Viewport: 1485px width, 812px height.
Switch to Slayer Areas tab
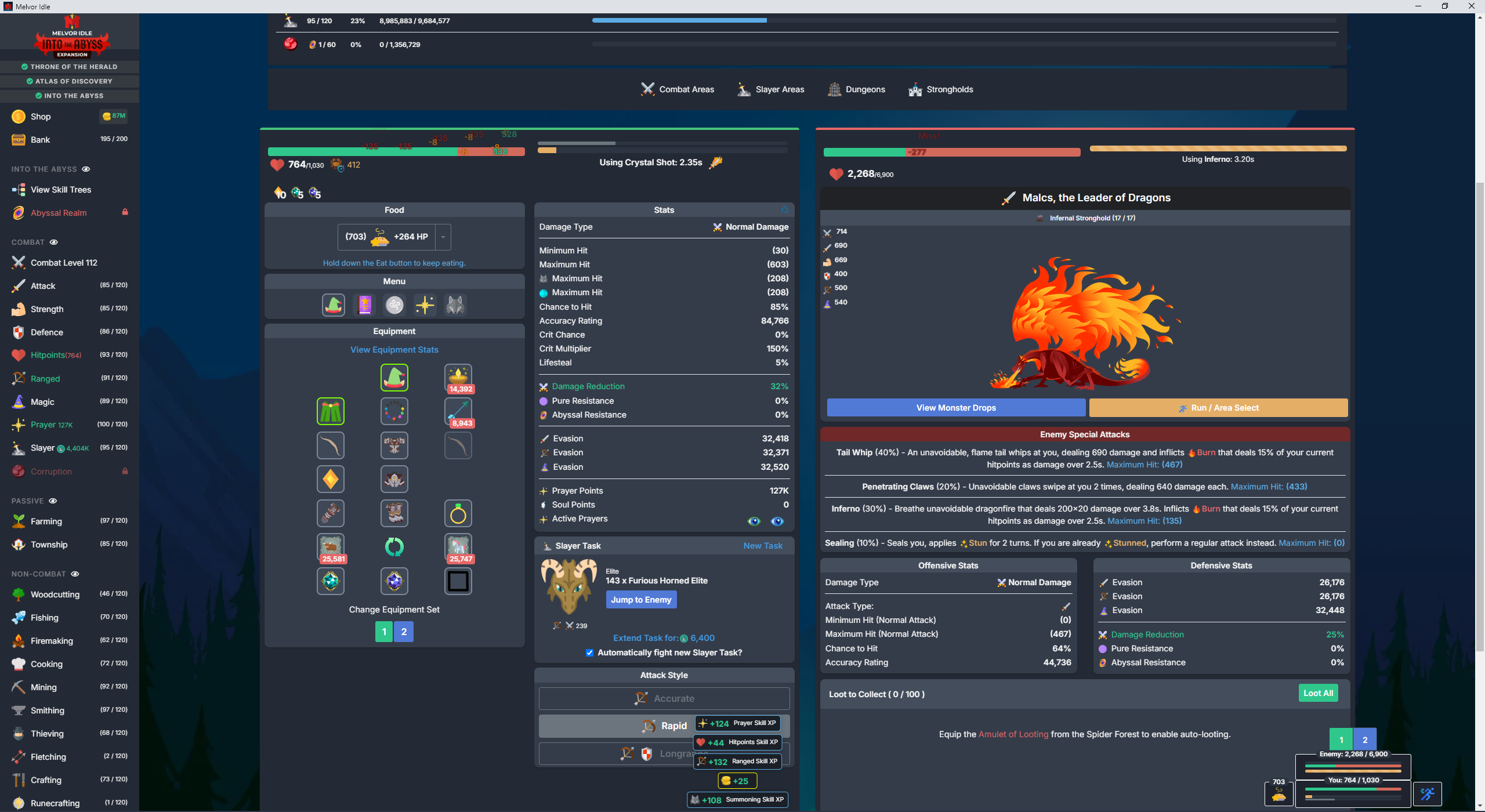coord(770,89)
